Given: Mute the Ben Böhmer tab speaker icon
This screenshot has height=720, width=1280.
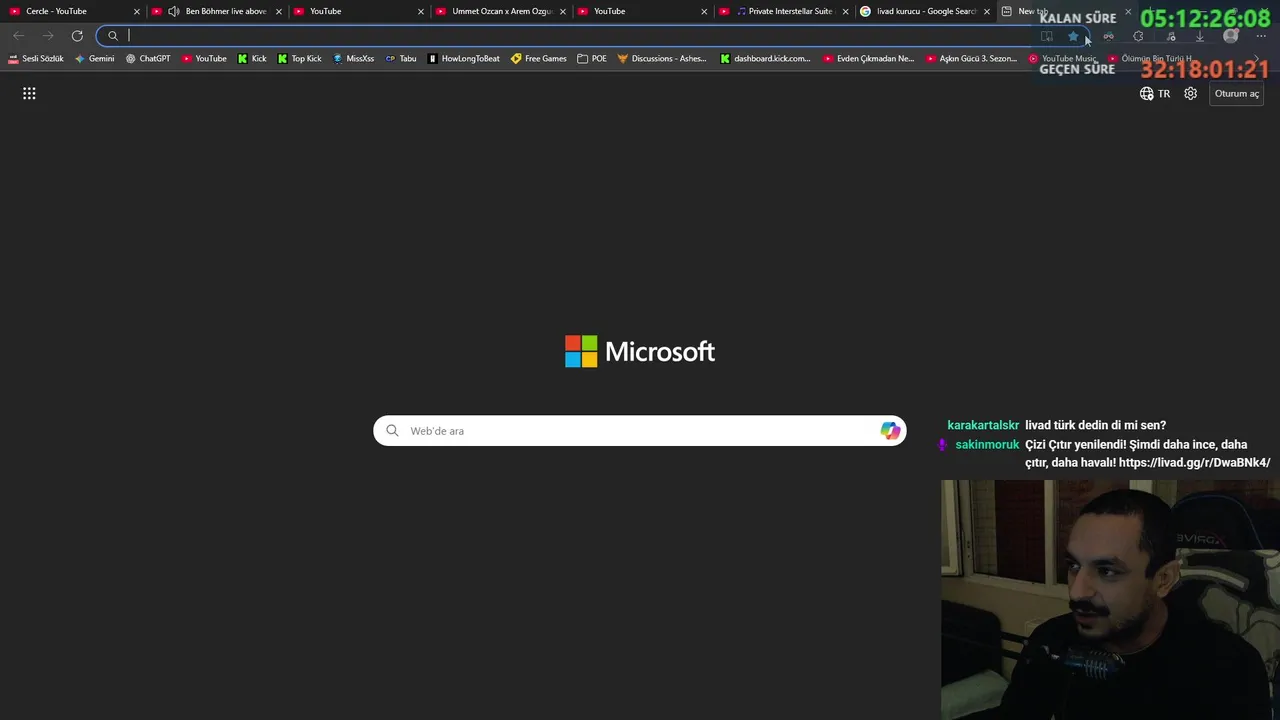Looking at the screenshot, I should pyautogui.click(x=174, y=11).
